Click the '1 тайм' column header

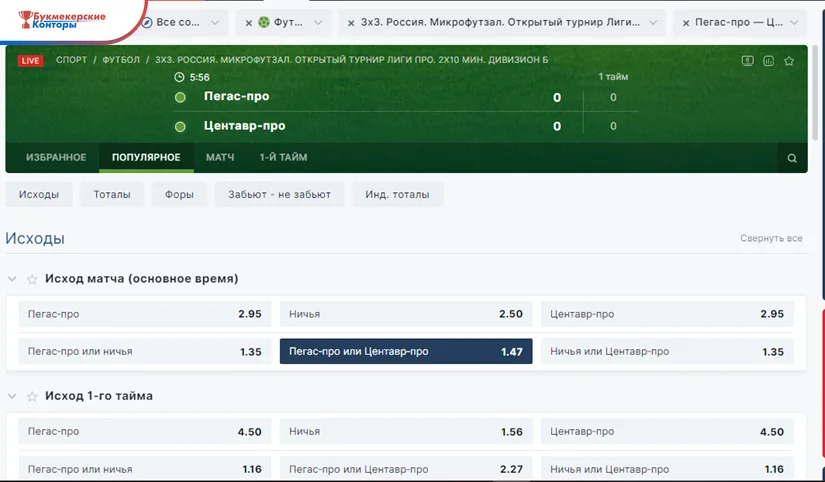(x=613, y=77)
